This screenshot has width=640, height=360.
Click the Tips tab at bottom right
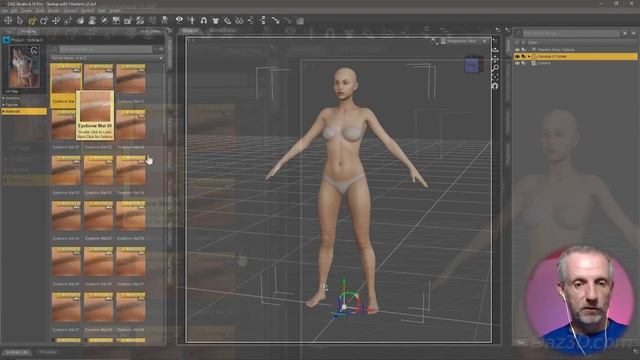[520, 342]
